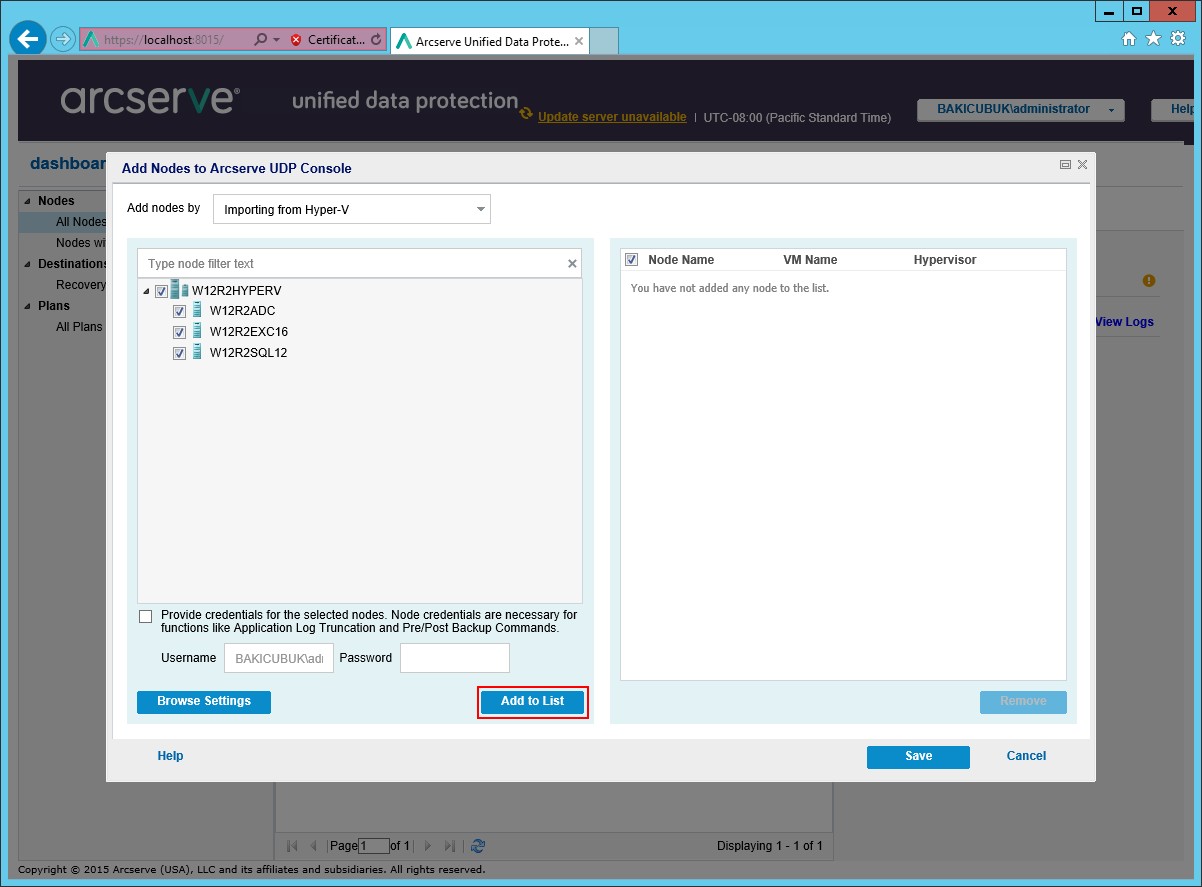1202x887 pixels.
Task: Open browser favorites star icon
Action: (1153, 39)
